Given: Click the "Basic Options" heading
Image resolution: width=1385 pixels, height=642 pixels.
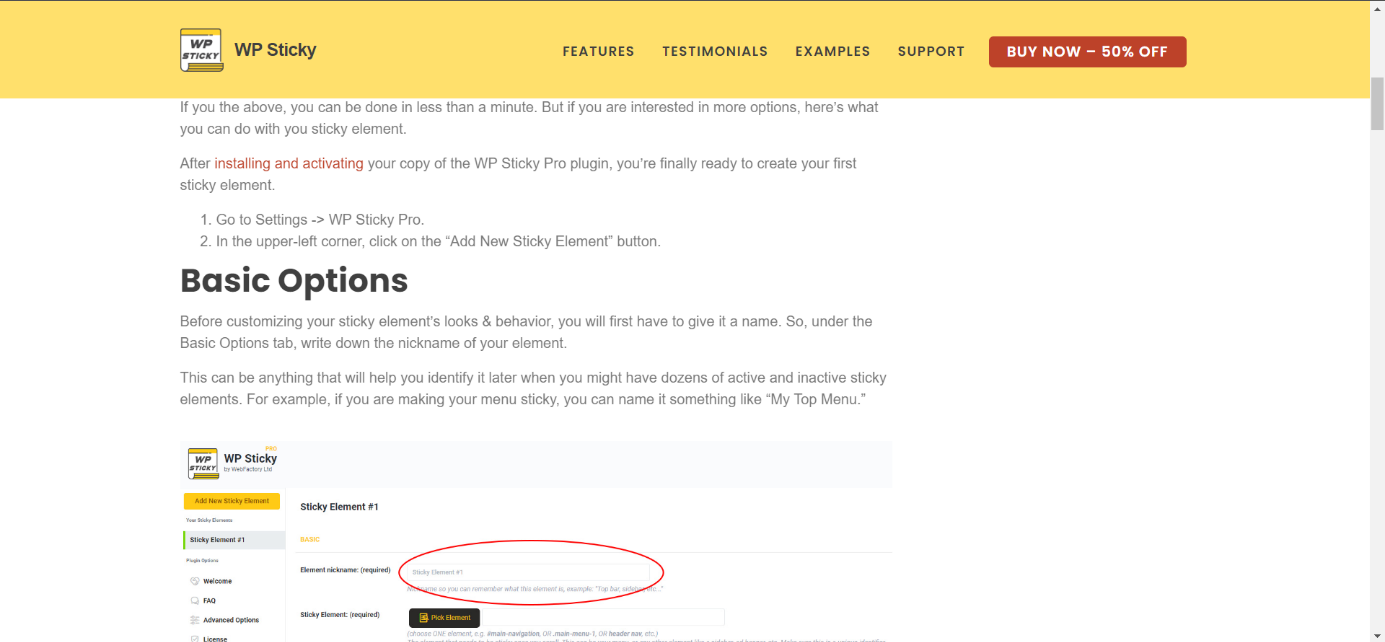Looking at the screenshot, I should [x=294, y=281].
